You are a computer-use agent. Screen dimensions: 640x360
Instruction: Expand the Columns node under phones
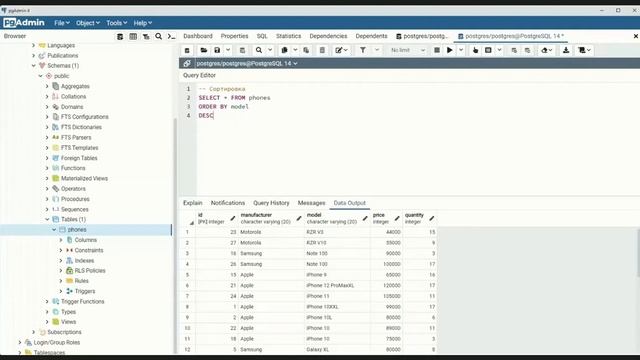tap(61, 240)
